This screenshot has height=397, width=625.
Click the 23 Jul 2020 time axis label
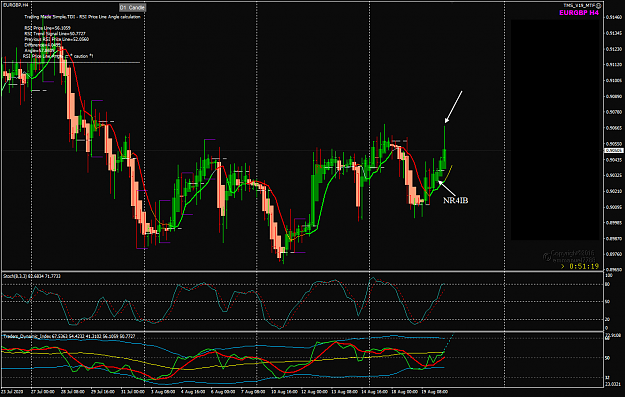coord(13,392)
